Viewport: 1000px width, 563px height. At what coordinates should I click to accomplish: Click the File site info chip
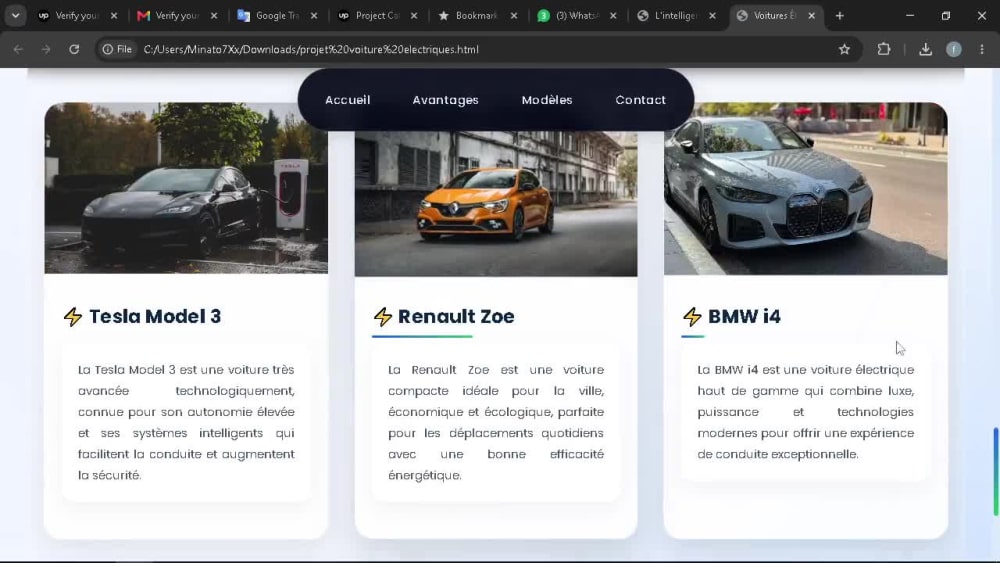(x=117, y=49)
